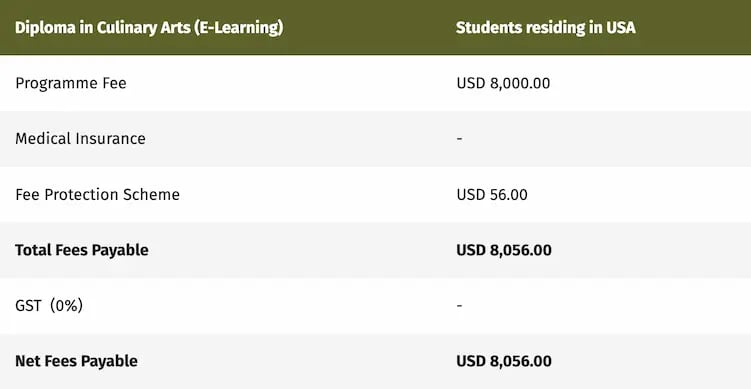Click the Students residing in USA header

(x=546, y=28)
